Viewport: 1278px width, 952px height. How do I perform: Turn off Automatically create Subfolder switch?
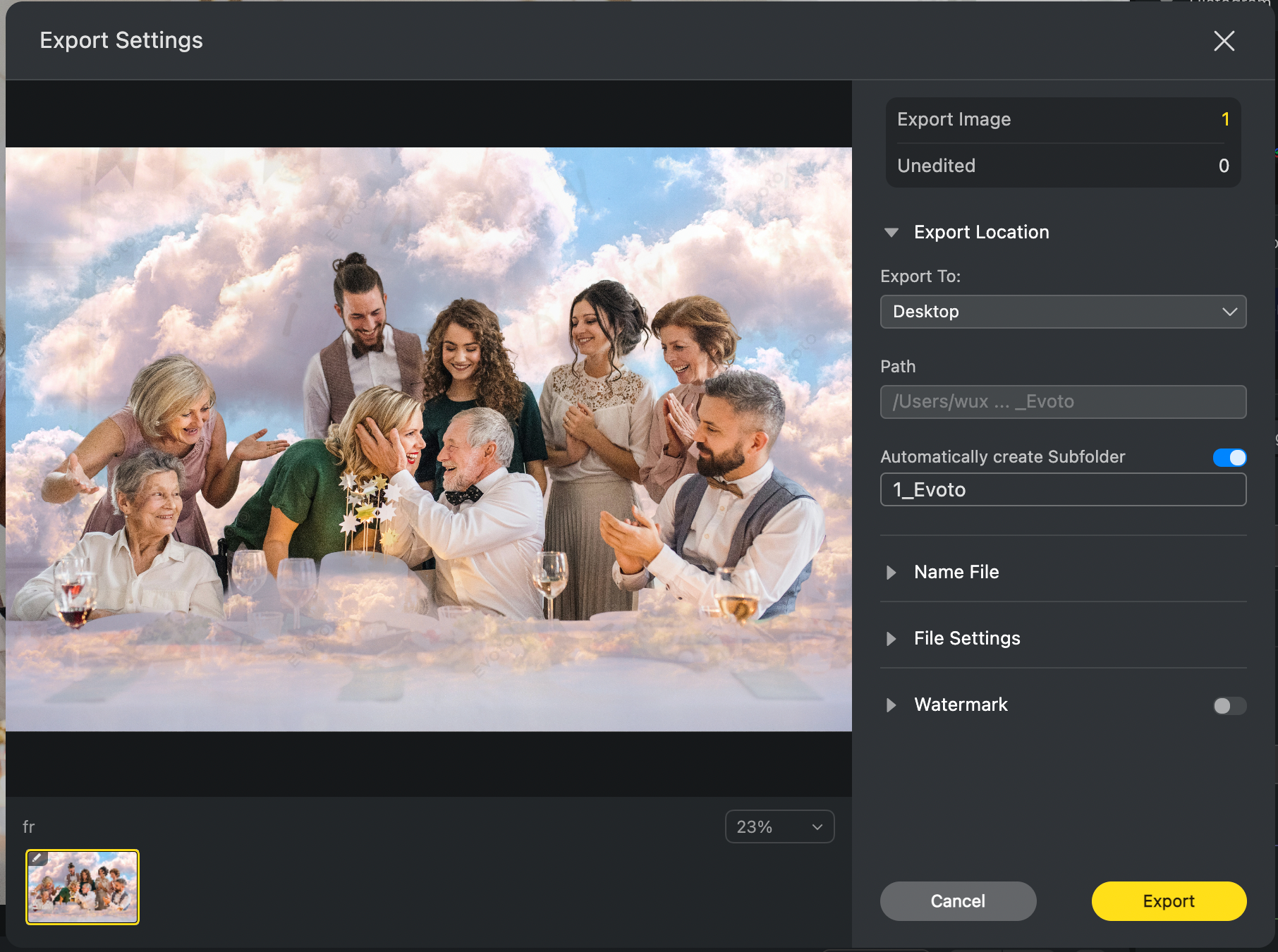(x=1229, y=458)
